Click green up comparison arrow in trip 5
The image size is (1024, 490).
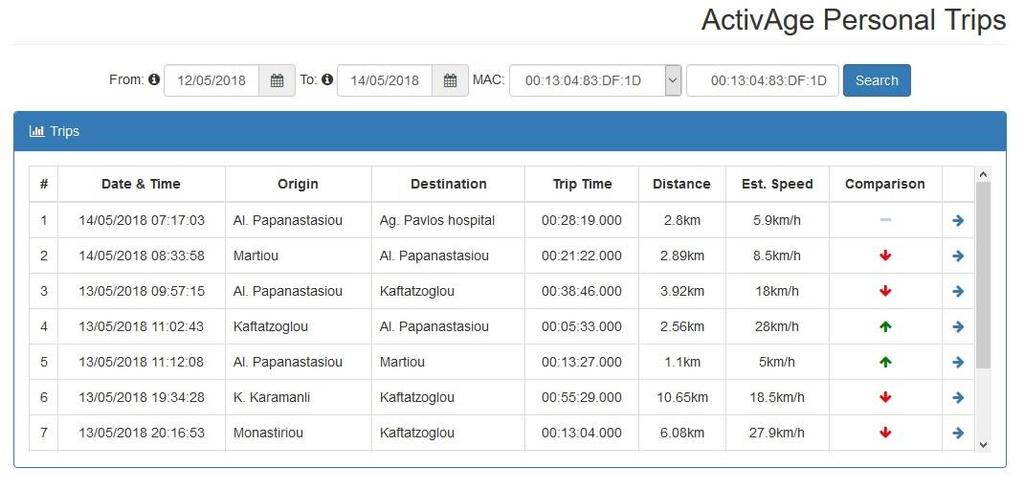coord(886,362)
